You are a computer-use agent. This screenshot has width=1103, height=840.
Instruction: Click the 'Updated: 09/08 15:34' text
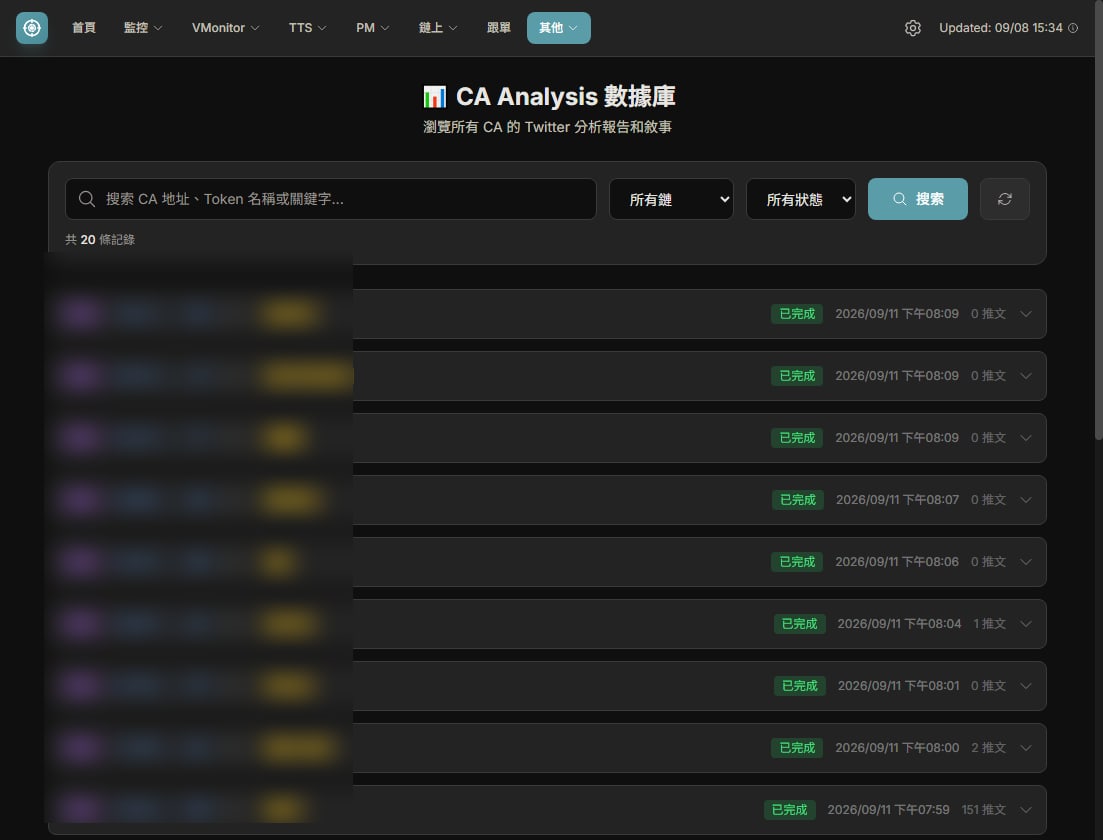pos(1000,27)
